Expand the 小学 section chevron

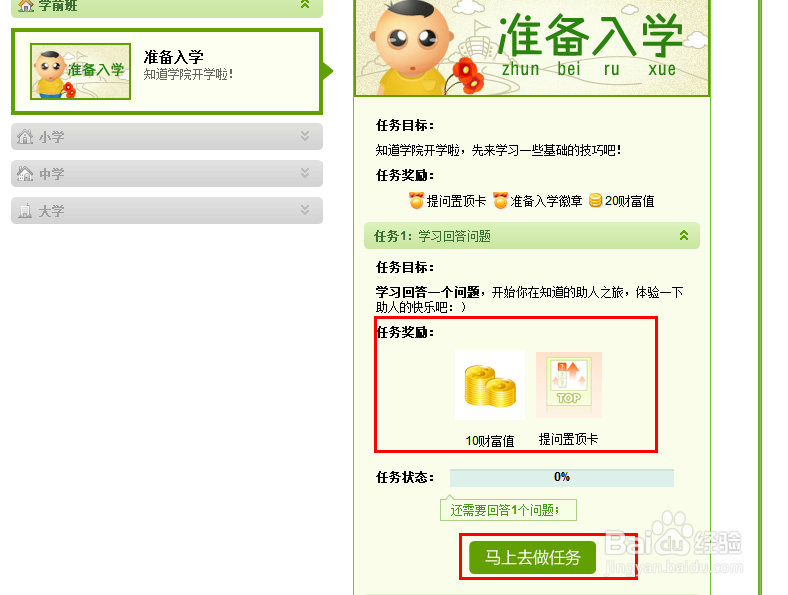pos(305,136)
